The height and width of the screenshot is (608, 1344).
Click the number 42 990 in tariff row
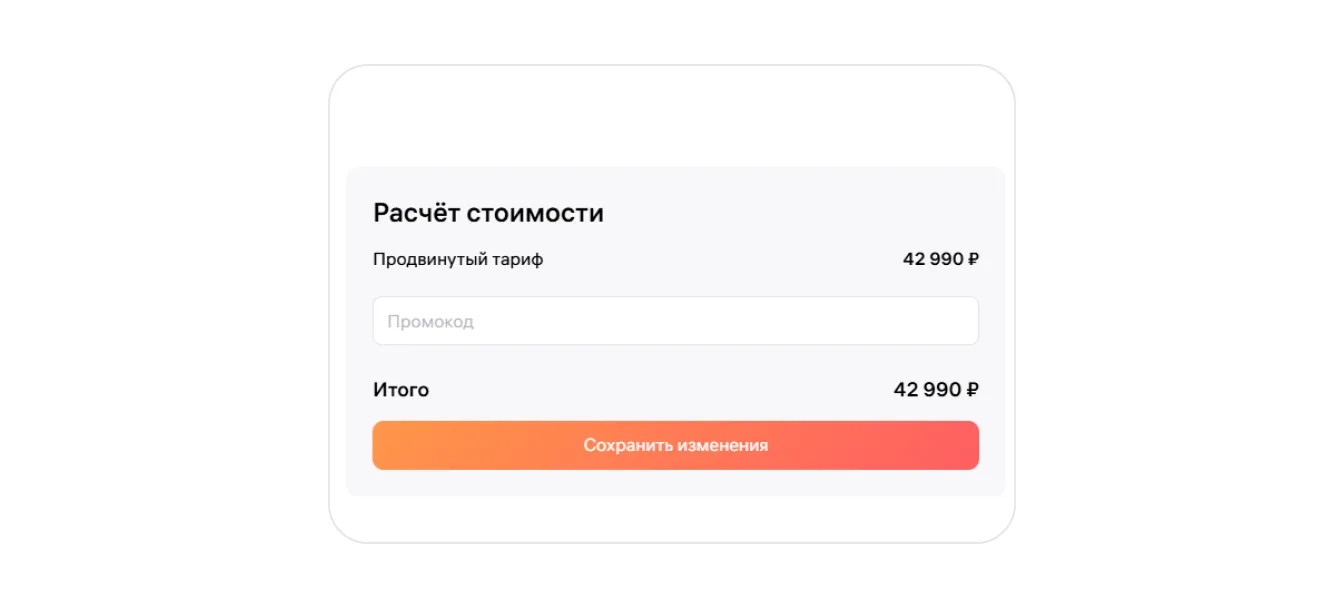(x=933, y=259)
